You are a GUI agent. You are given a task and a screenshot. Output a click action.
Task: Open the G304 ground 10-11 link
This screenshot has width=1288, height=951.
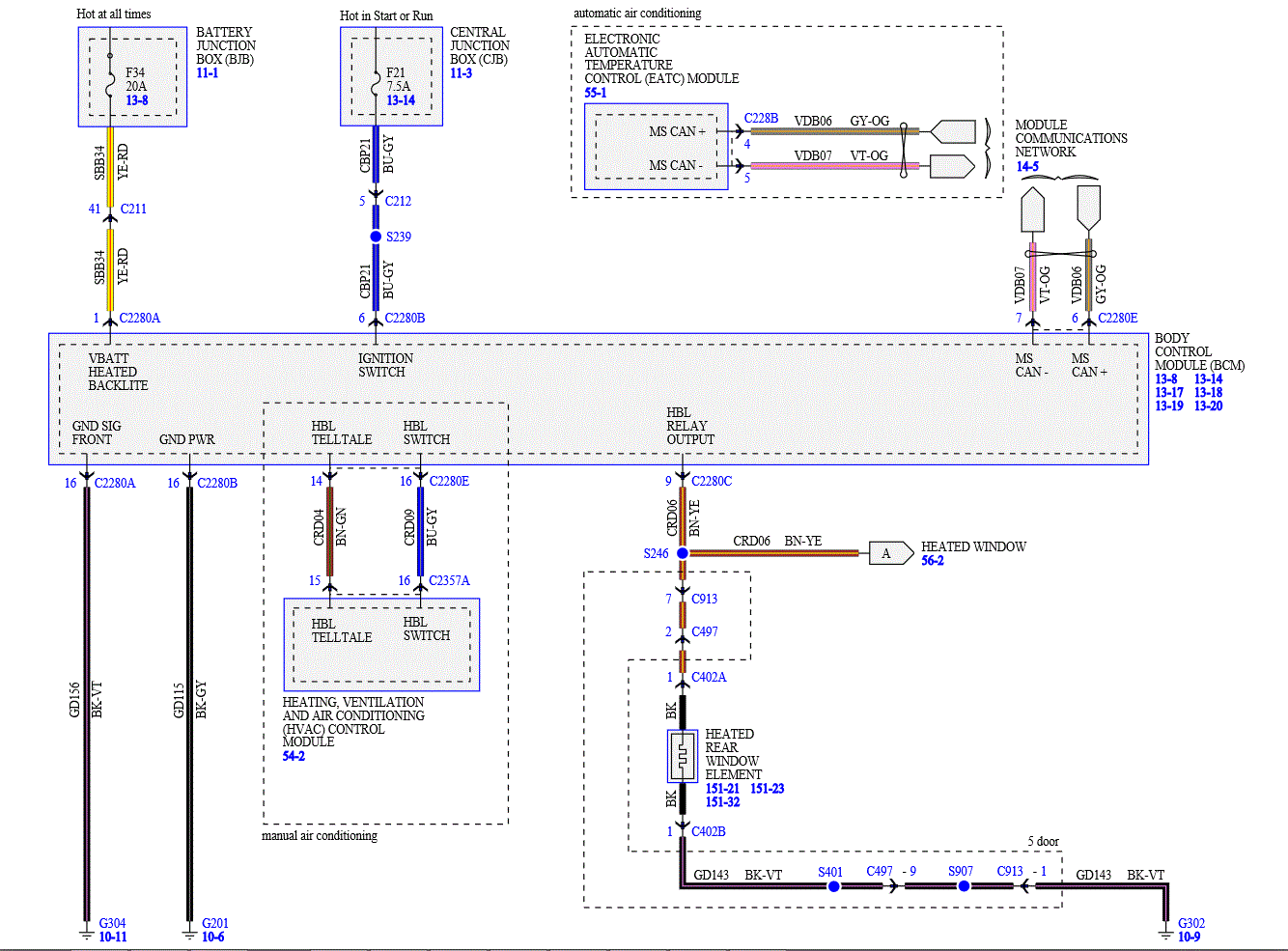[113, 937]
